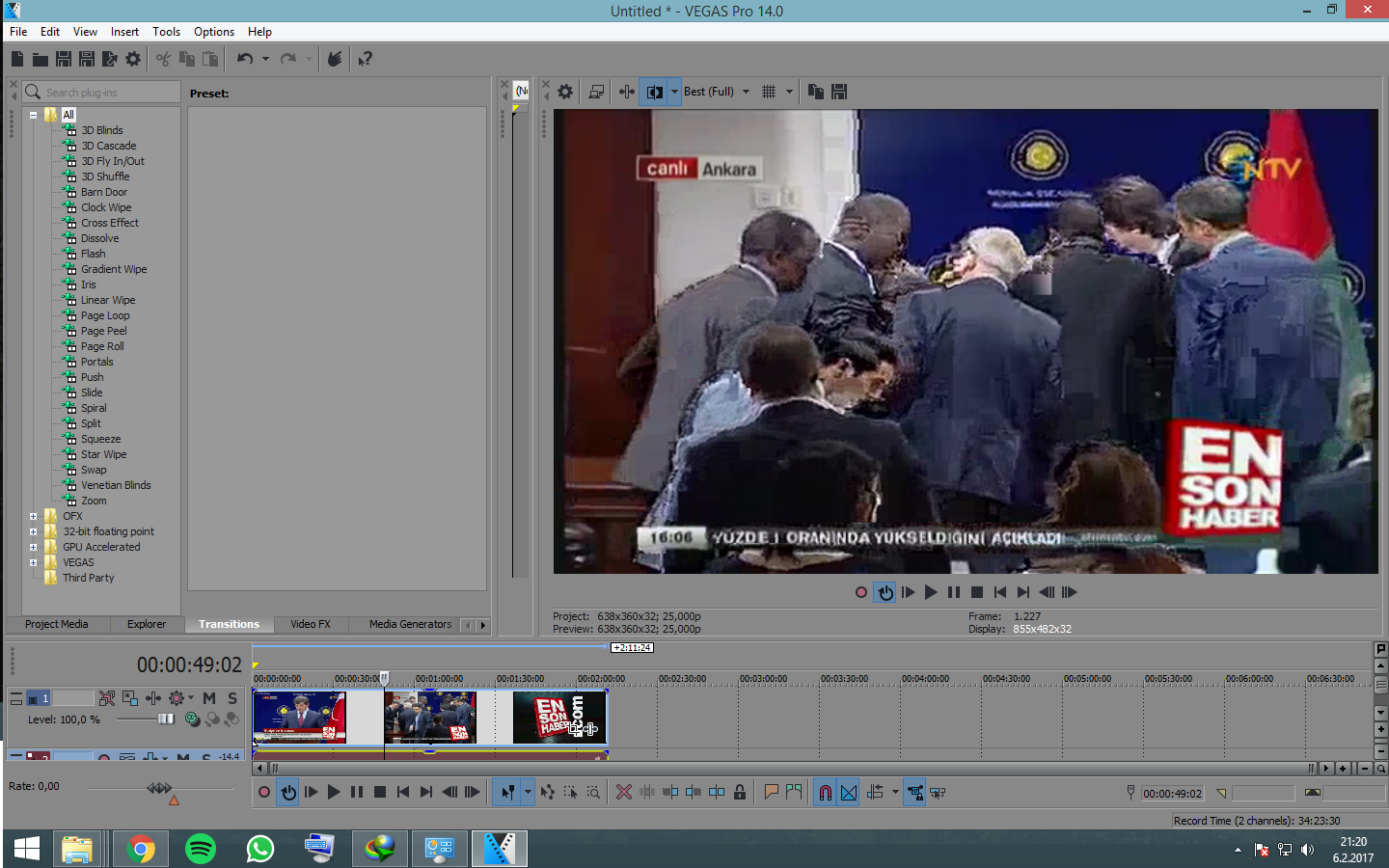Click Play in the timeline transport bar

(x=334, y=792)
